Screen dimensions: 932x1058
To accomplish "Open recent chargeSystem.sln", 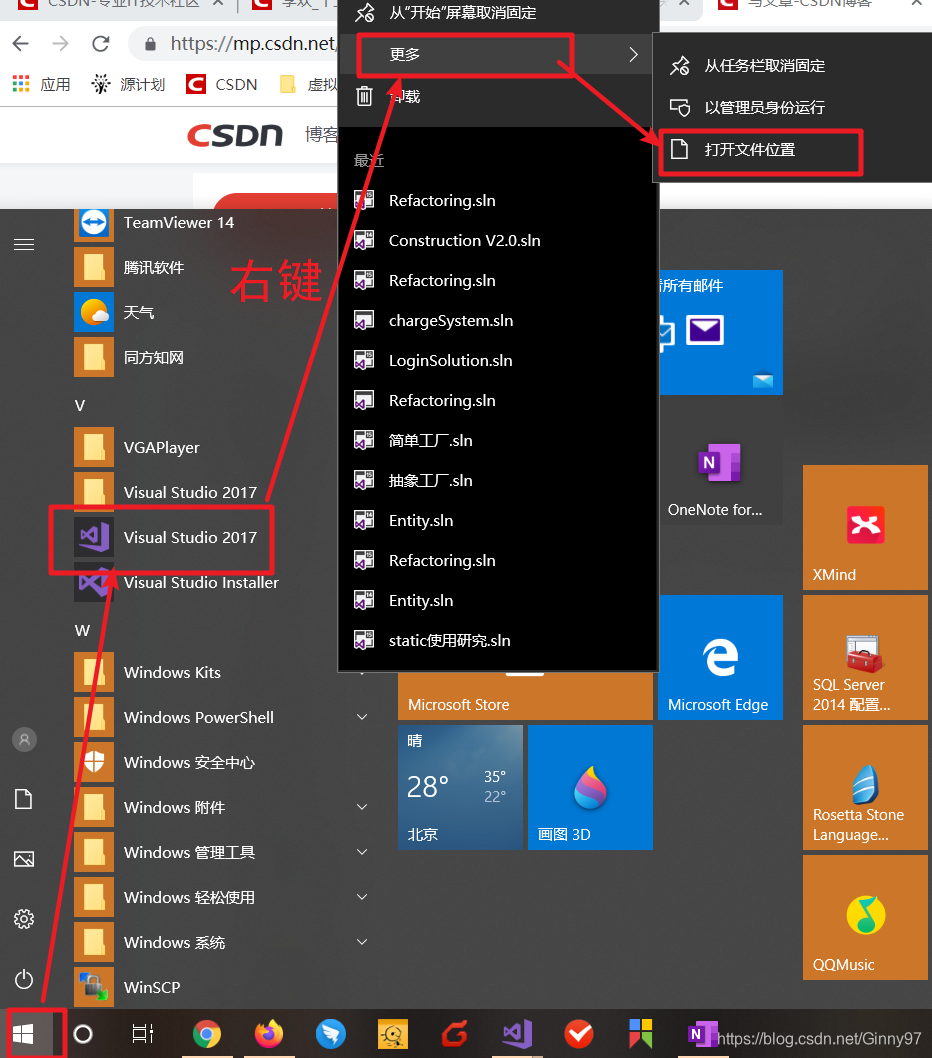I will (x=498, y=321).
